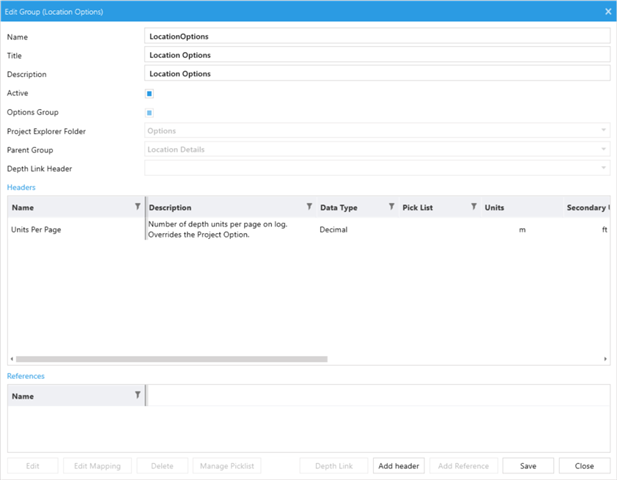Image resolution: width=617 pixels, height=480 pixels.
Task: Open Pick List column filter
Action: (474, 206)
